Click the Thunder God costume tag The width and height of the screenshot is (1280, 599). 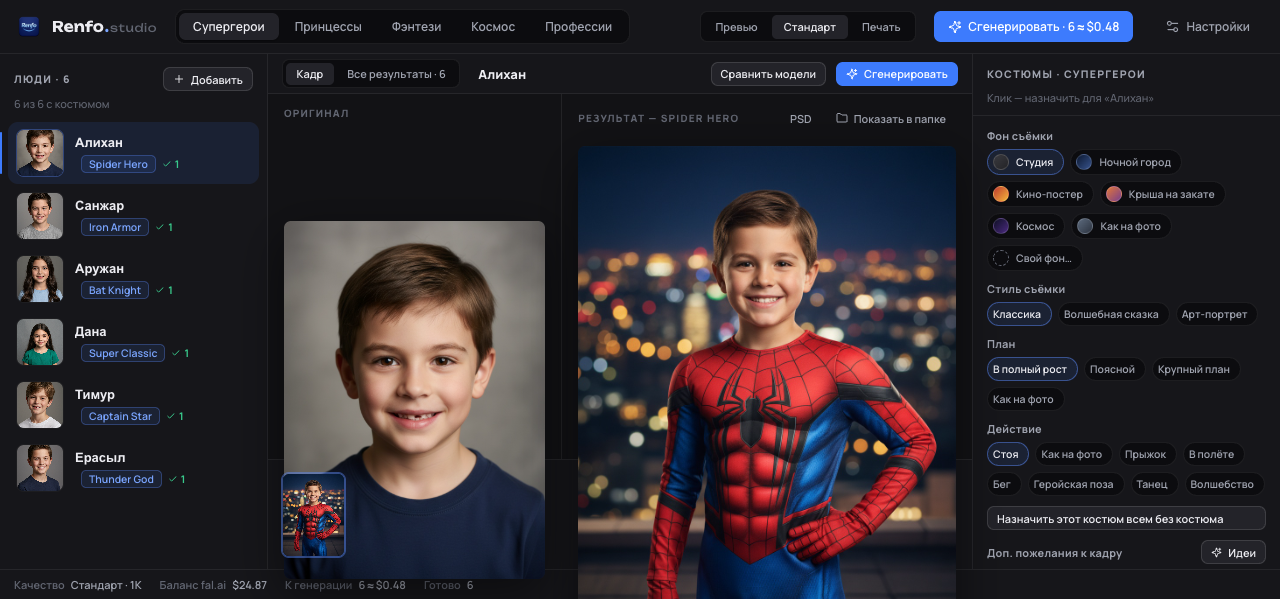(x=121, y=479)
